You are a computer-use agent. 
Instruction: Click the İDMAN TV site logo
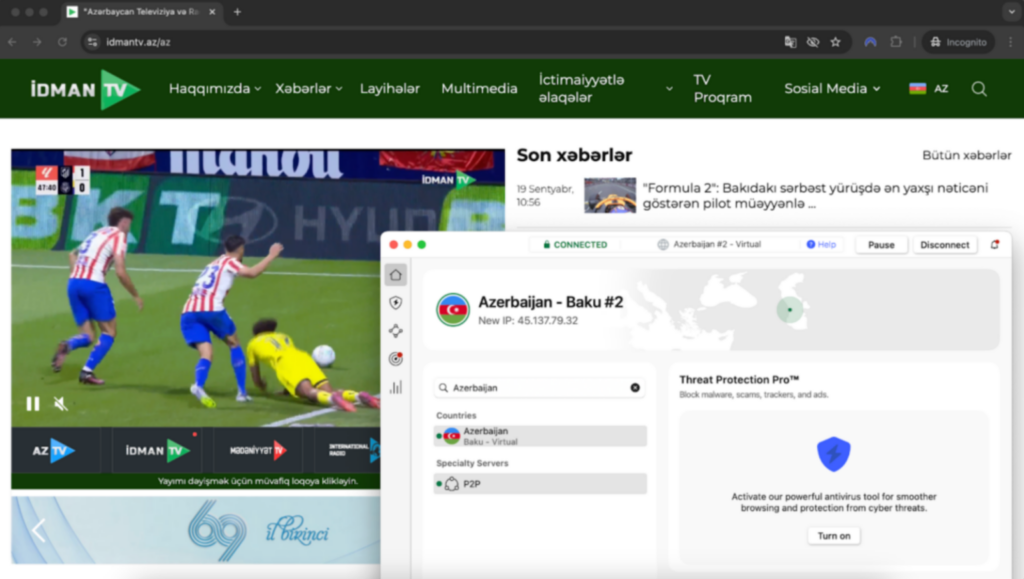(85, 89)
